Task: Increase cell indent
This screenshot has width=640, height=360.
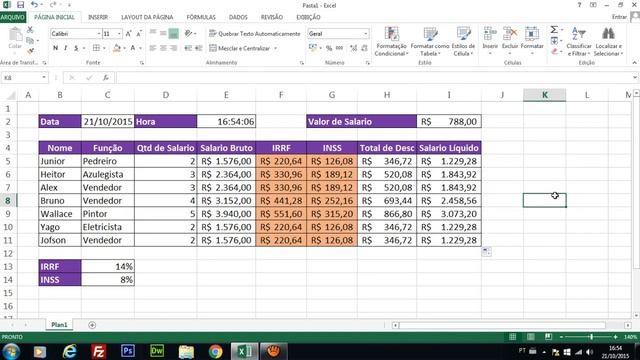Action: pyautogui.click(x=198, y=48)
